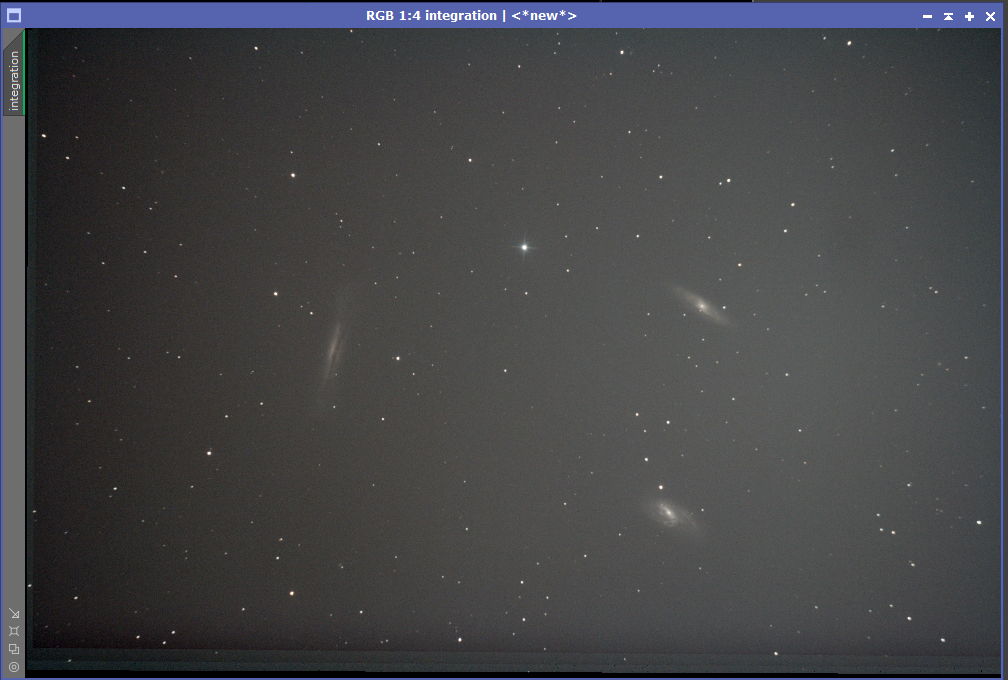Maximize the image window with the plus button
The image size is (1008, 680).
click(969, 16)
